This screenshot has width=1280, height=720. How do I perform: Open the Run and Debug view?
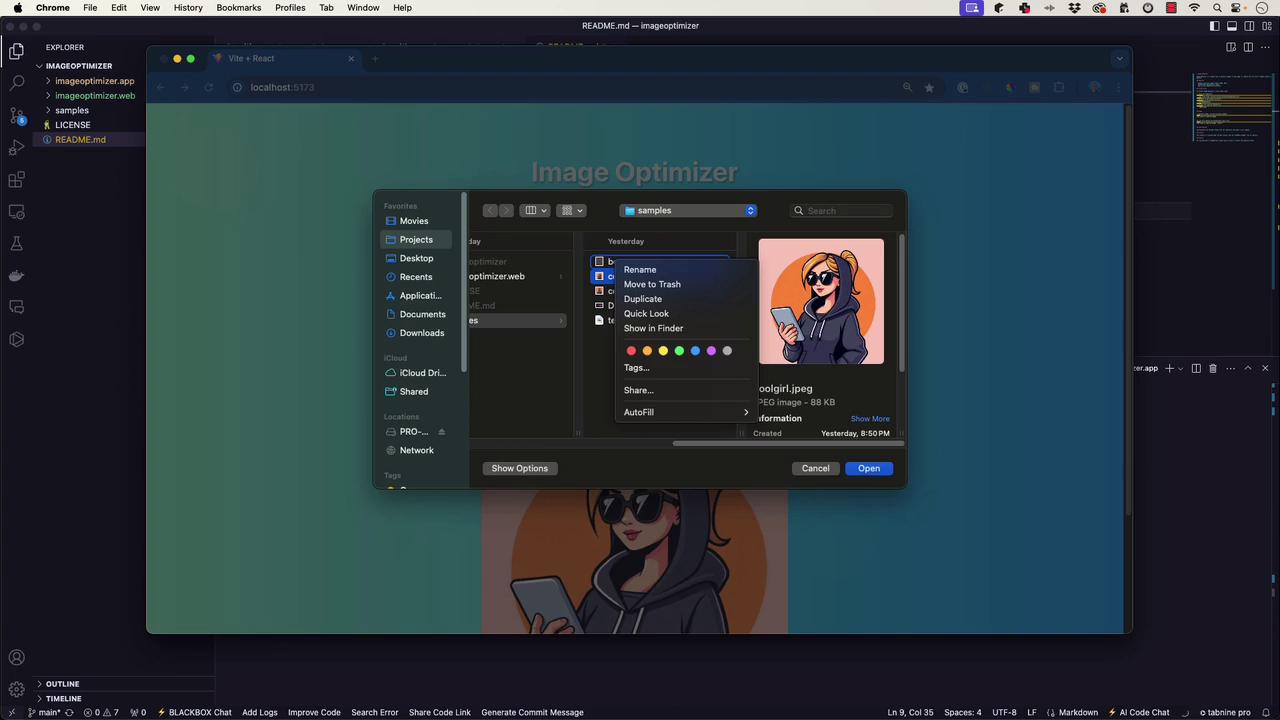point(16,148)
